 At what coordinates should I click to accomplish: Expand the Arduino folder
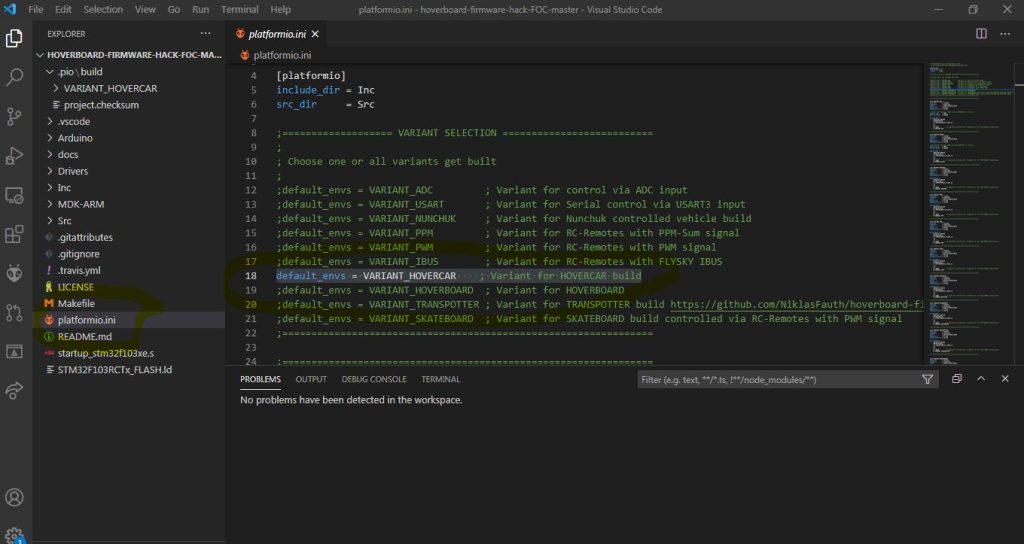75,138
